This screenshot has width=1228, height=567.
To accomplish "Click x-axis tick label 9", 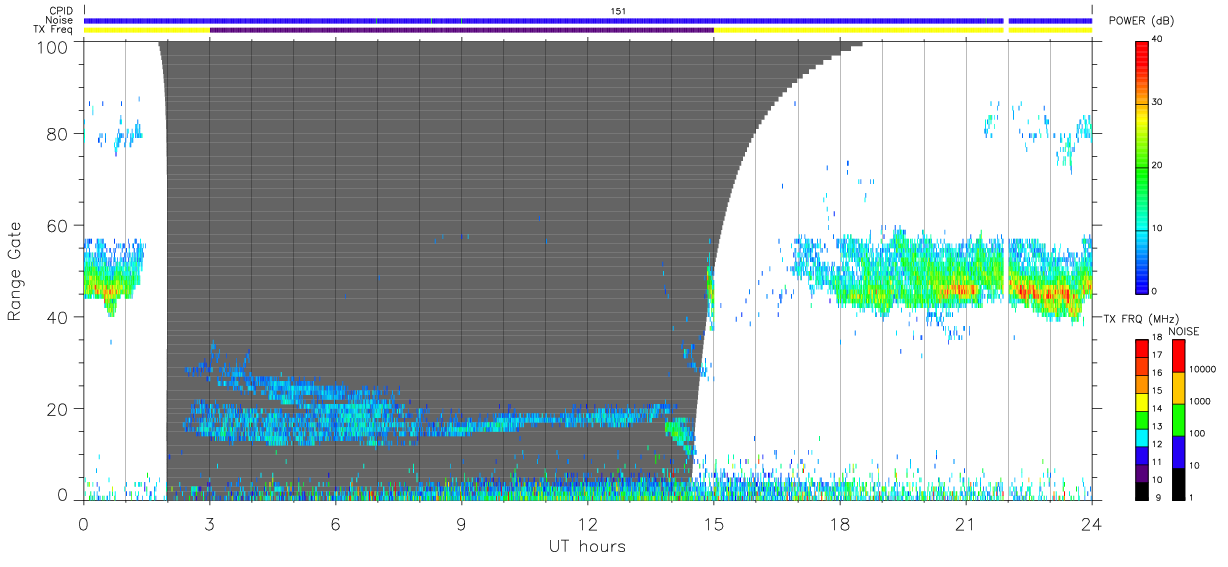I will [x=461, y=523].
